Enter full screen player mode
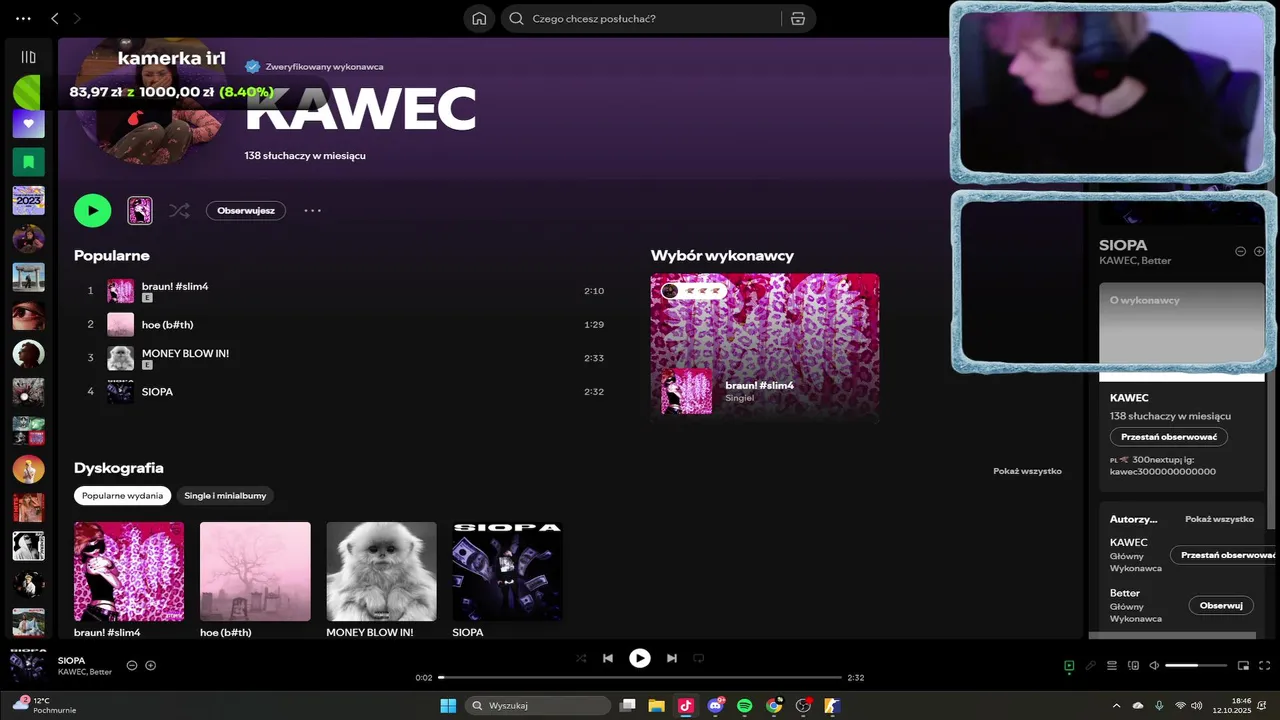The image size is (1280, 720). 1264,665
